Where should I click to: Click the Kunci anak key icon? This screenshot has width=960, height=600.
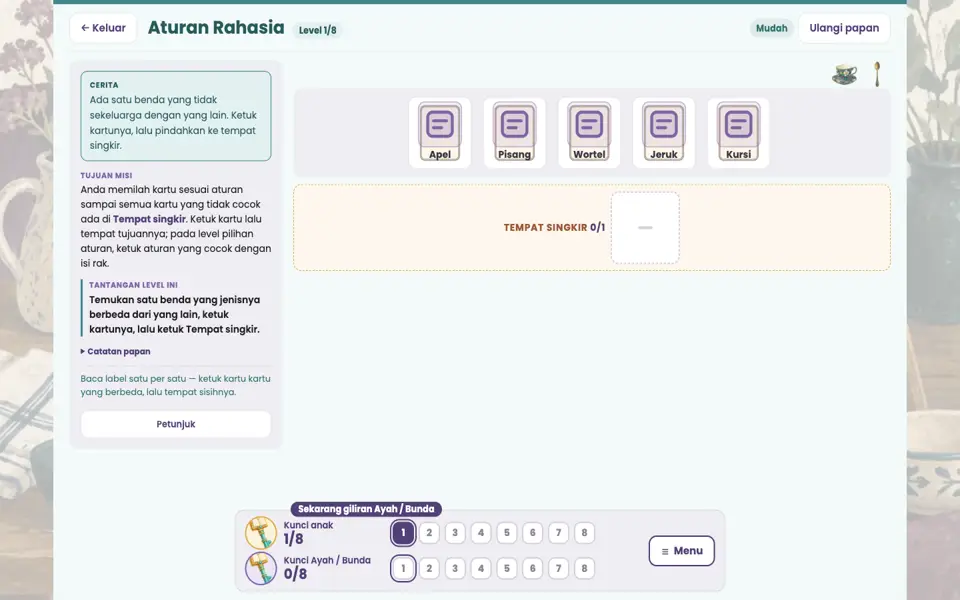pos(261,532)
